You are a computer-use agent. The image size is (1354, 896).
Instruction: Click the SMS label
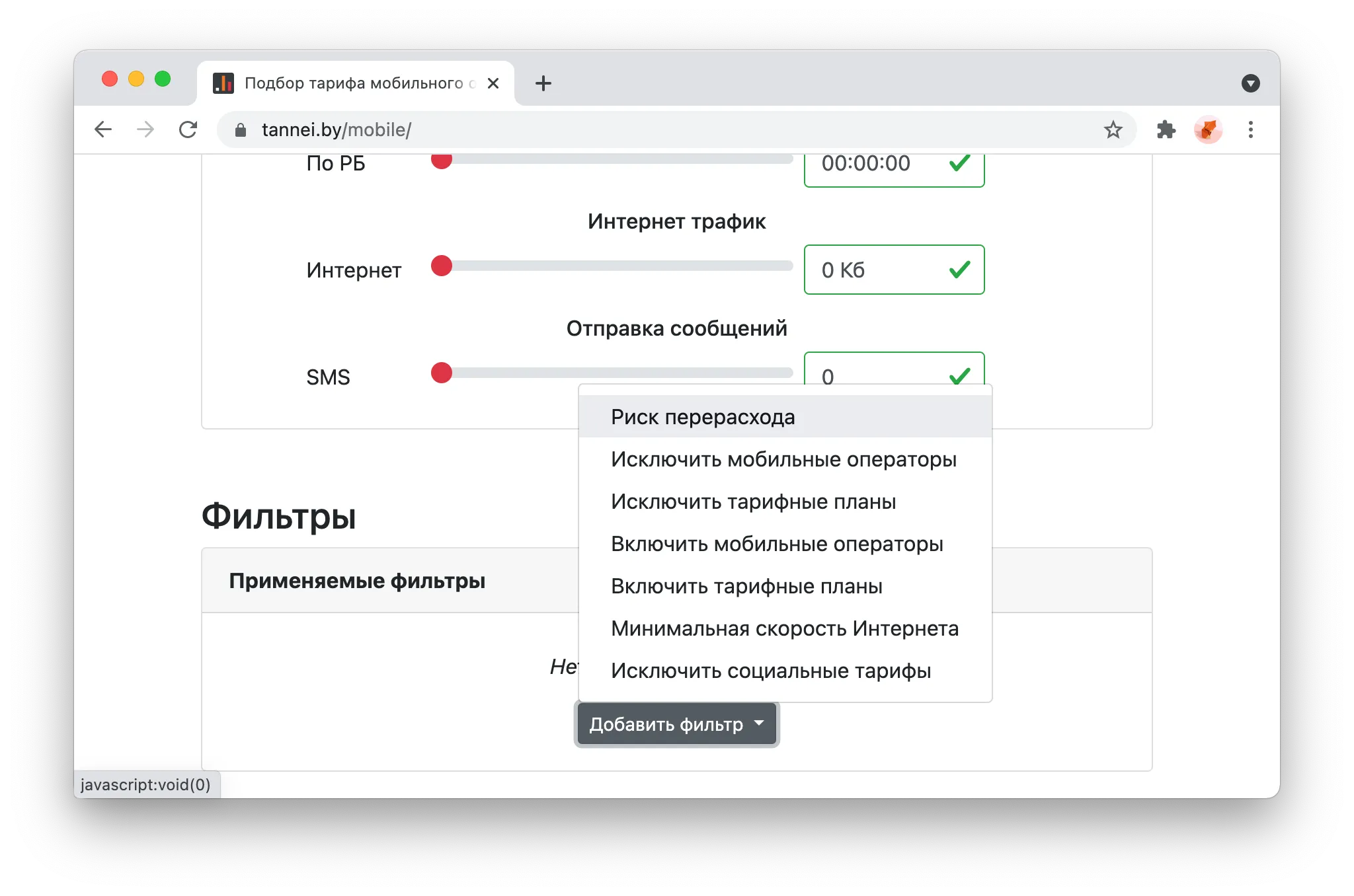(x=328, y=377)
